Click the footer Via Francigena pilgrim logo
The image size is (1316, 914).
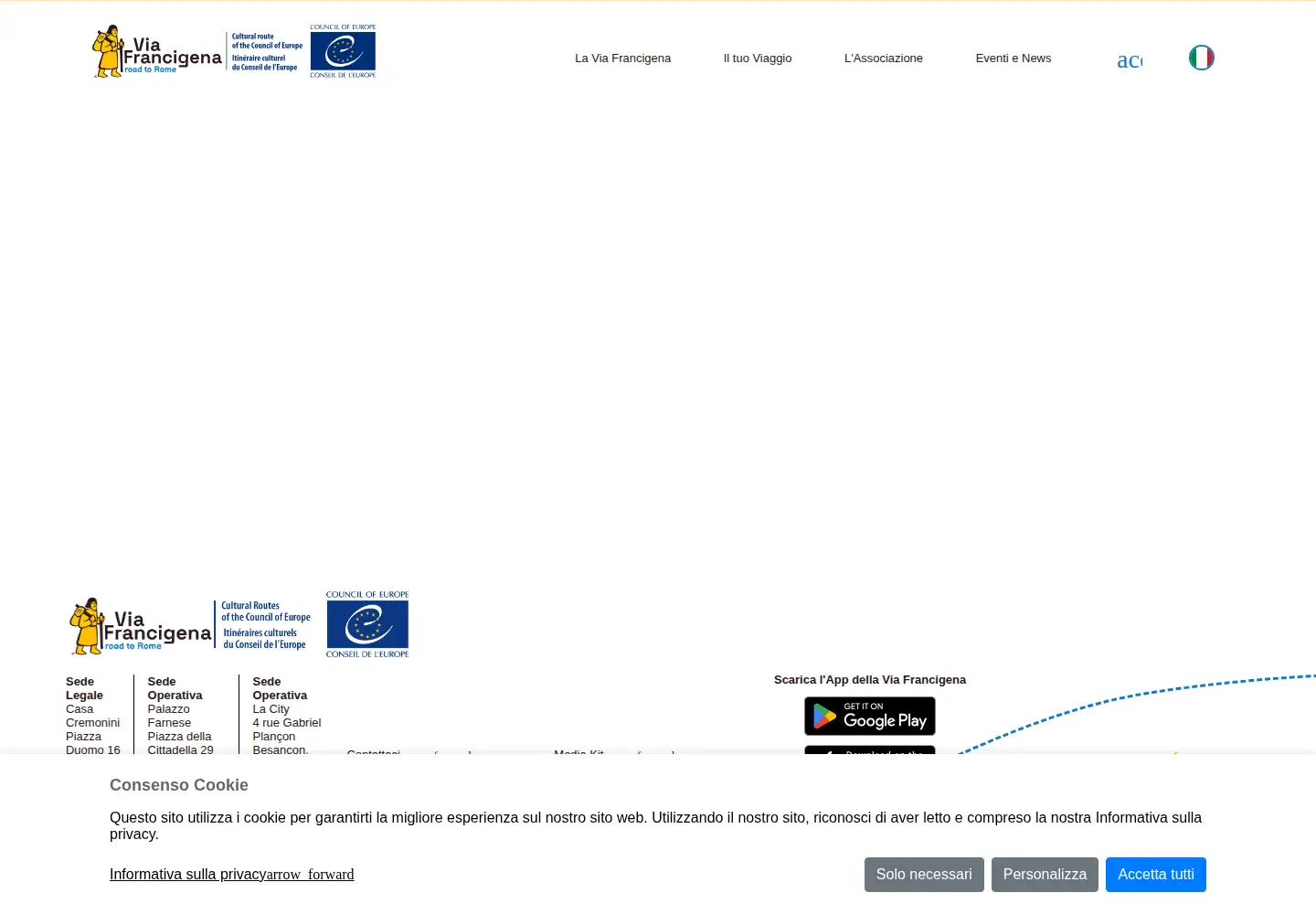coord(141,626)
